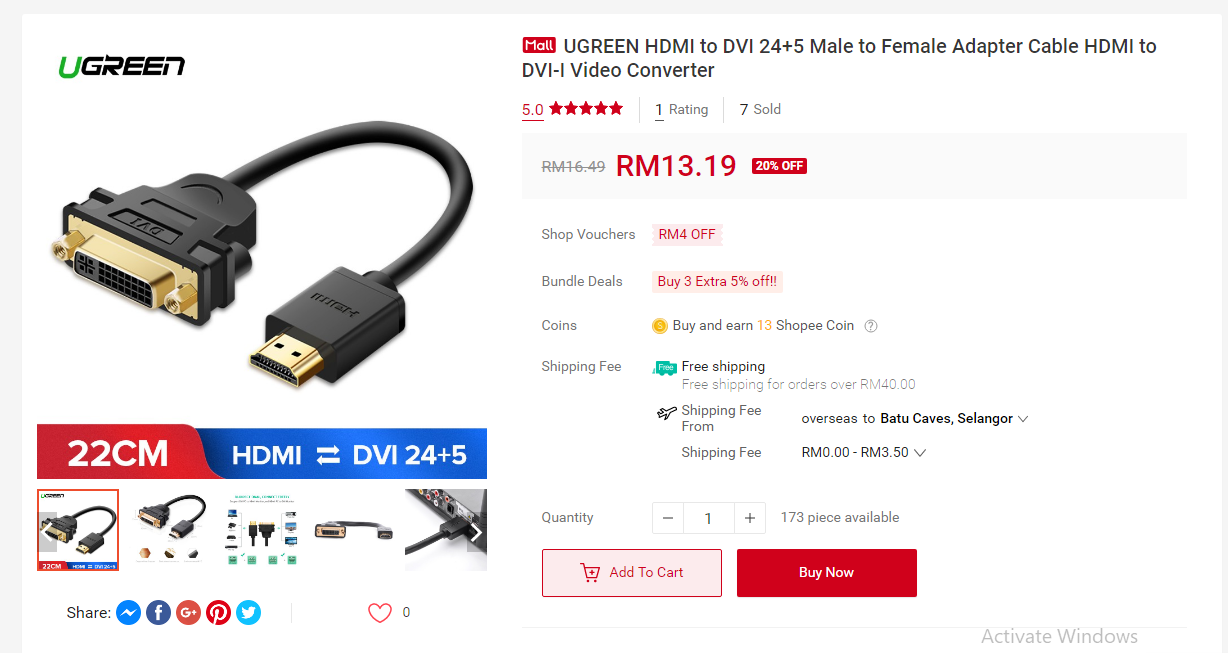Image resolution: width=1228 pixels, height=653 pixels.
Task: Click the heart icon to favorite item
Action: [380, 612]
